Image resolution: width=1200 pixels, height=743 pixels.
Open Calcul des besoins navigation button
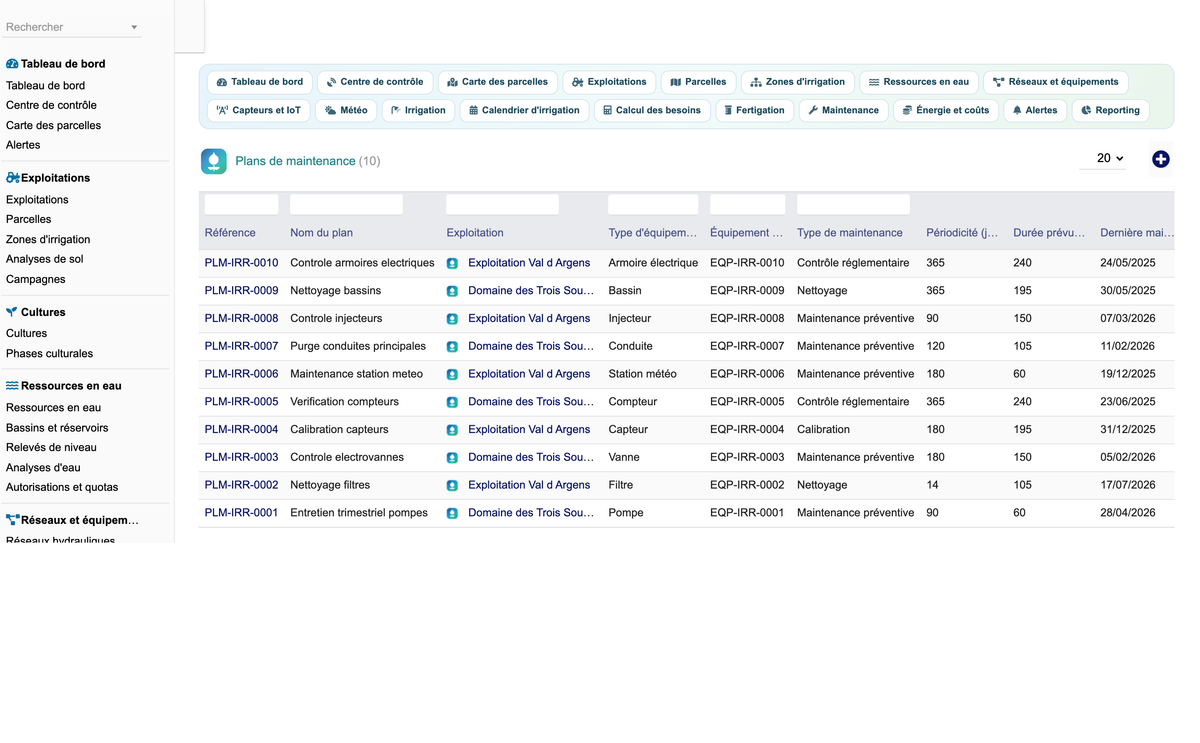click(652, 110)
